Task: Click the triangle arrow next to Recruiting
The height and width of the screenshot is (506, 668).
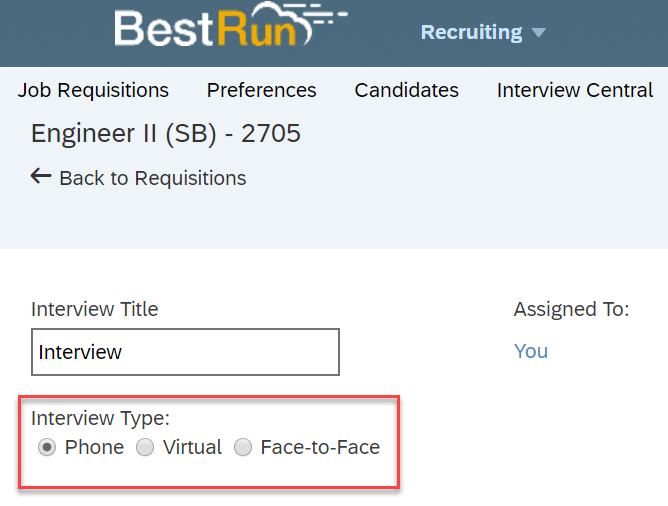Action: 538,33
